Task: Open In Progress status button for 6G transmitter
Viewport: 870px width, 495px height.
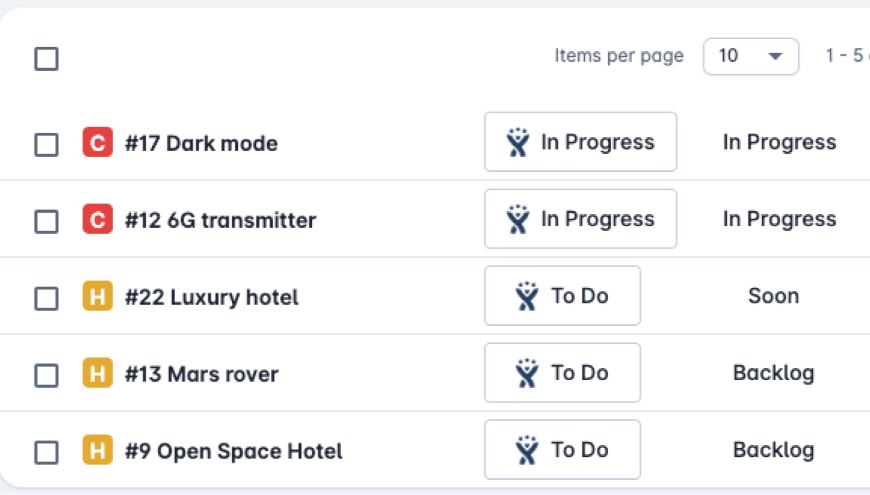Action: point(580,219)
